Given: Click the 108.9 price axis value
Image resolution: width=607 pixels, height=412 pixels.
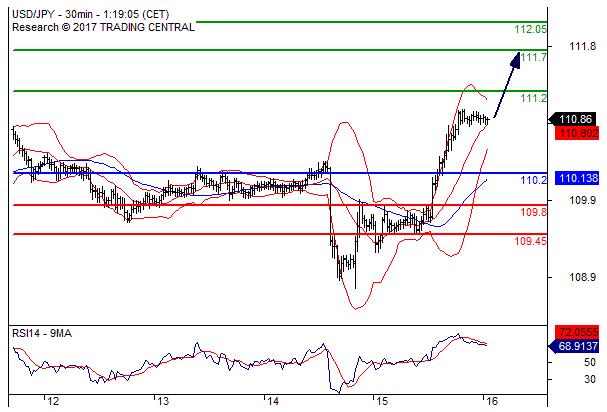Looking at the screenshot, I should pyautogui.click(x=583, y=277).
